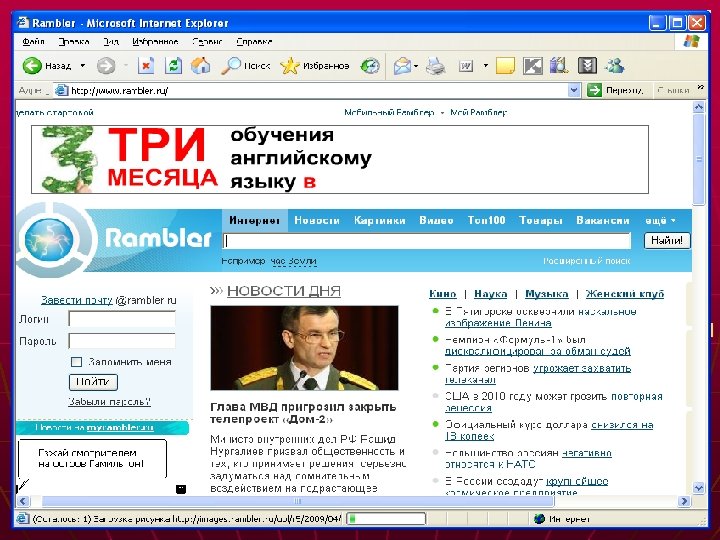Switch to the Товары tab
Screen dimensions: 720x540
tap(540, 220)
